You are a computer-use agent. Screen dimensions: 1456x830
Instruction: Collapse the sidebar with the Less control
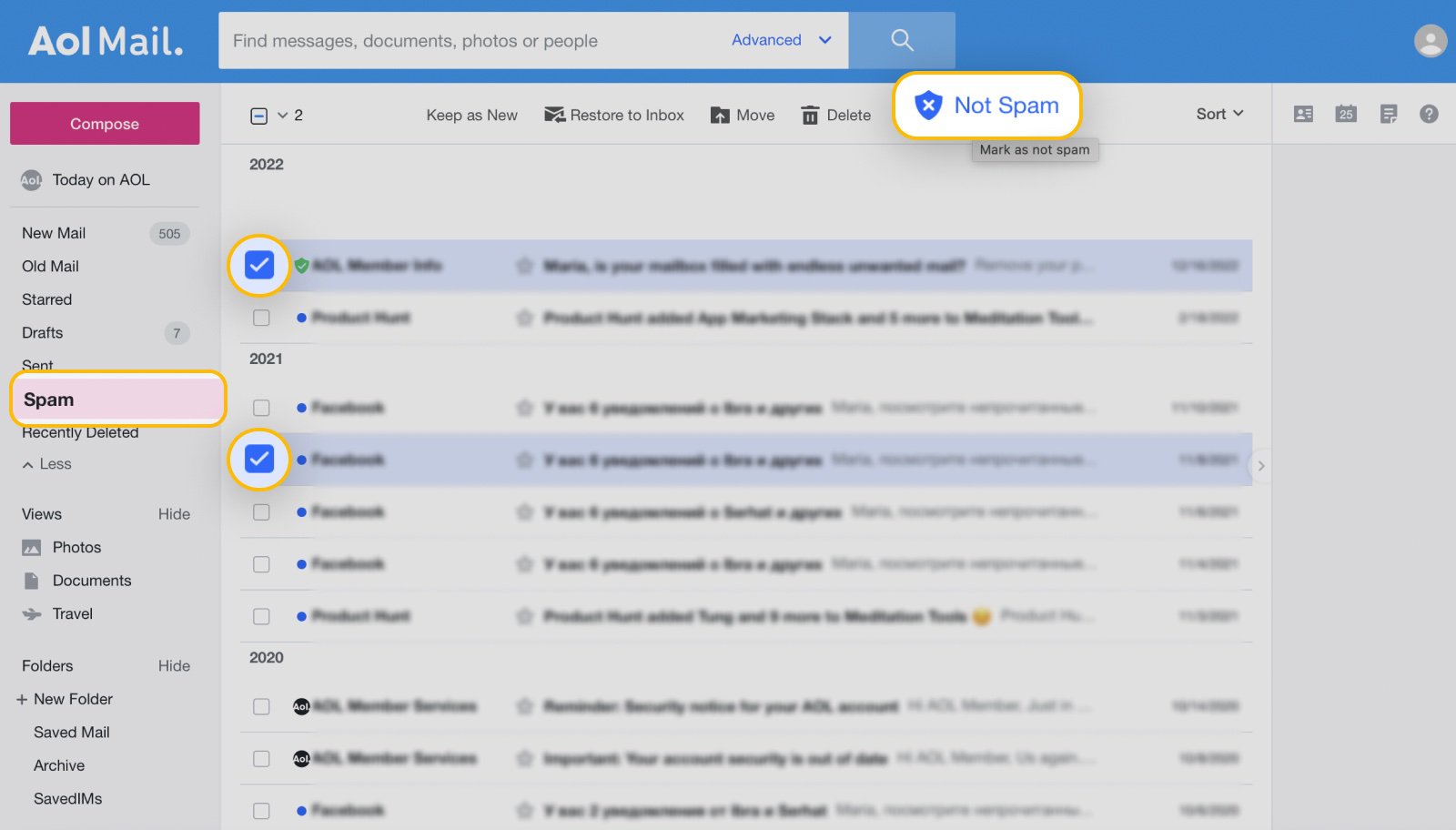pos(45,464)
